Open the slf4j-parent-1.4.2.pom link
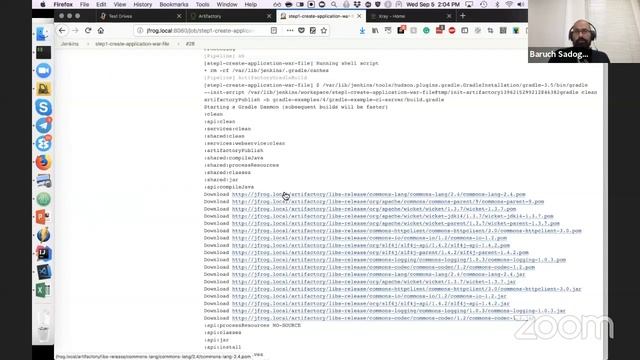 pyautogui.click(x=380, y=253)
